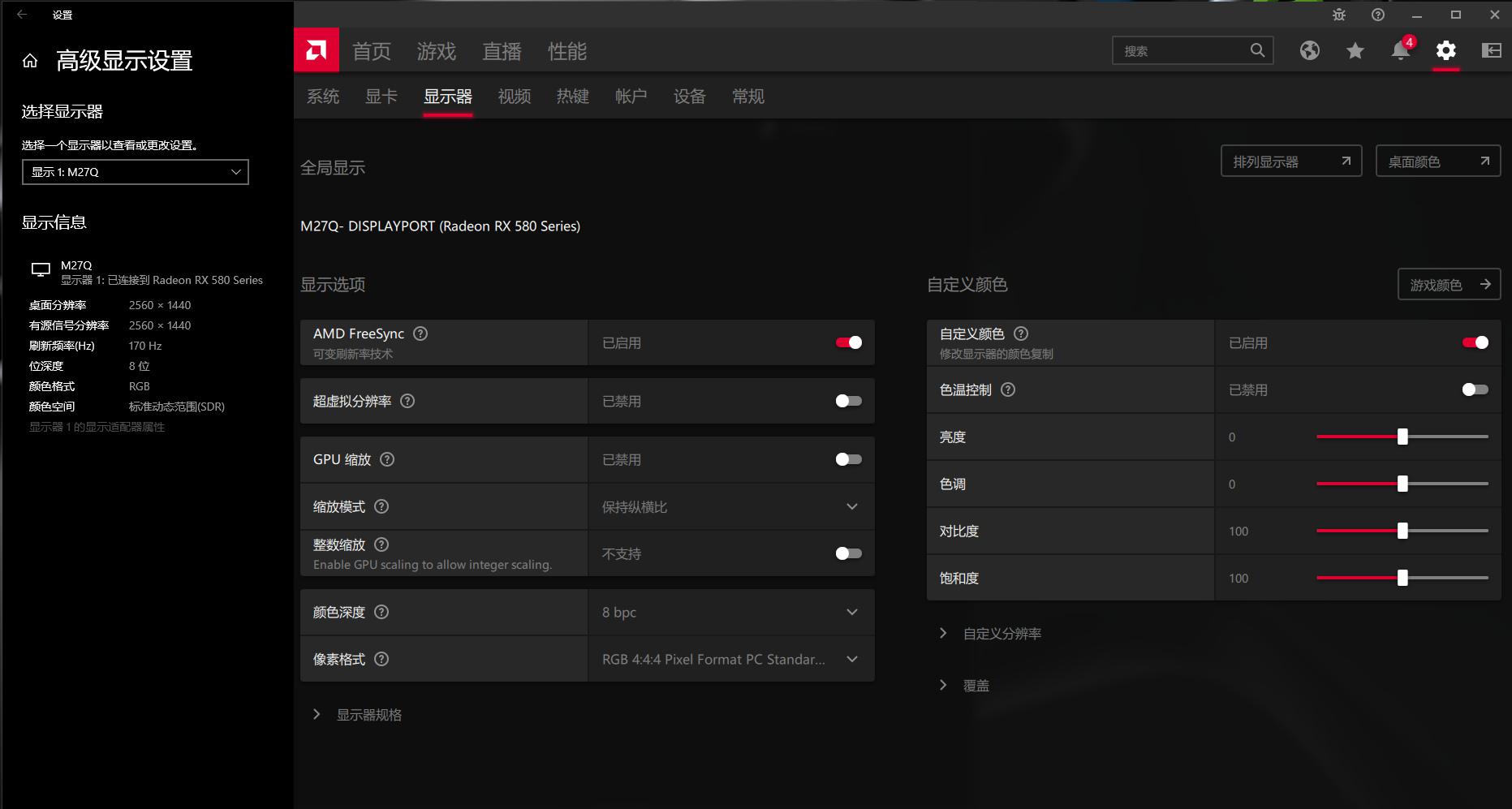Show 色温控制 help icon

[x=1008, y=389]
